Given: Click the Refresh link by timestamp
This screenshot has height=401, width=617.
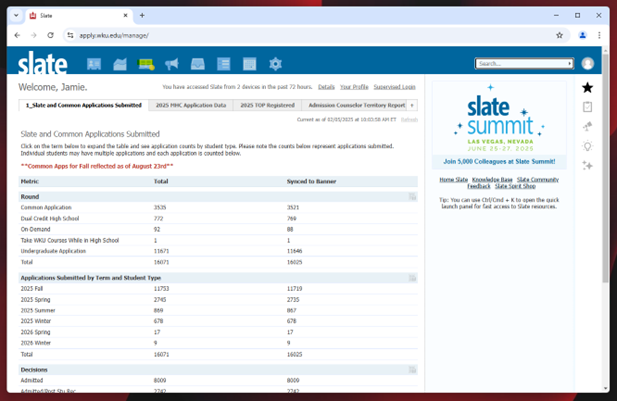Looking at the screenshot, I should point(409,119).
